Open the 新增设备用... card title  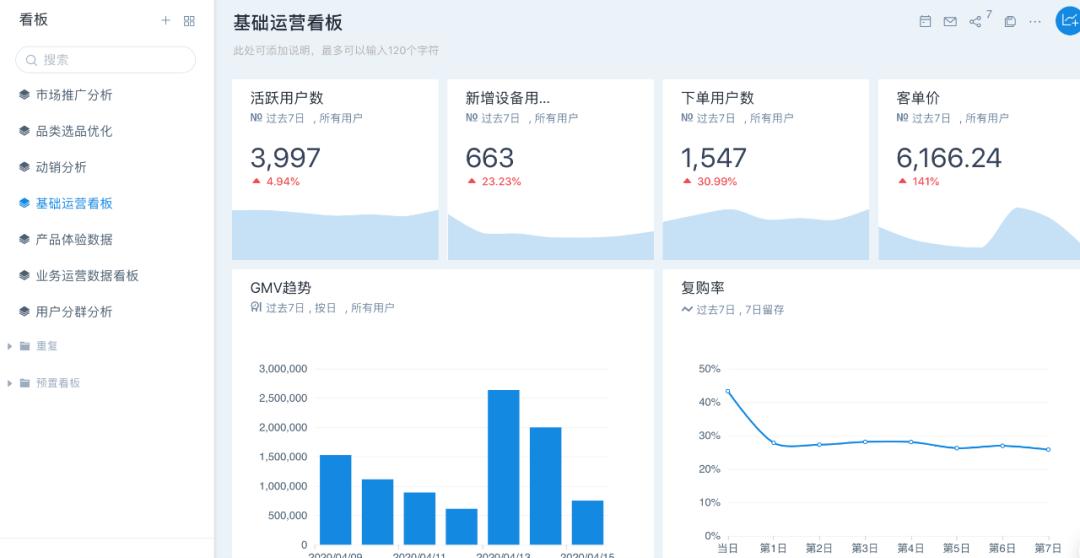tap(508, 99)
